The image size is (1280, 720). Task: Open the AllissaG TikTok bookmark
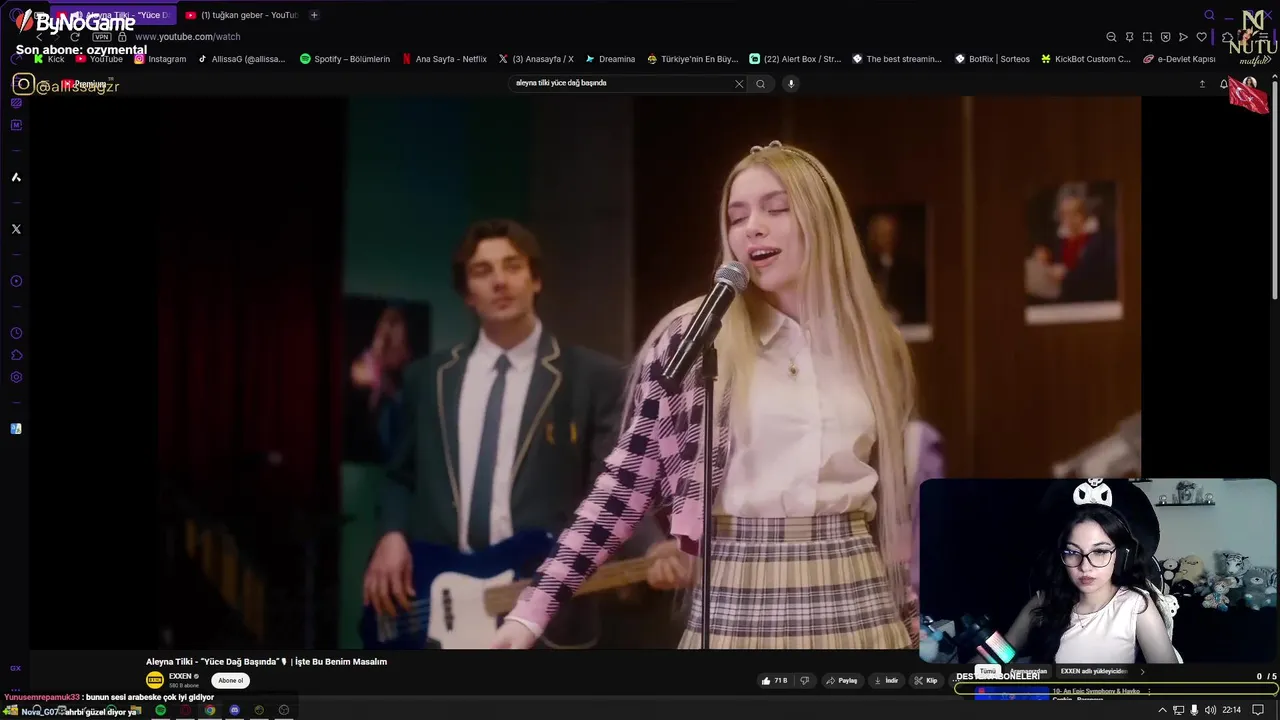tap(241, 59)
